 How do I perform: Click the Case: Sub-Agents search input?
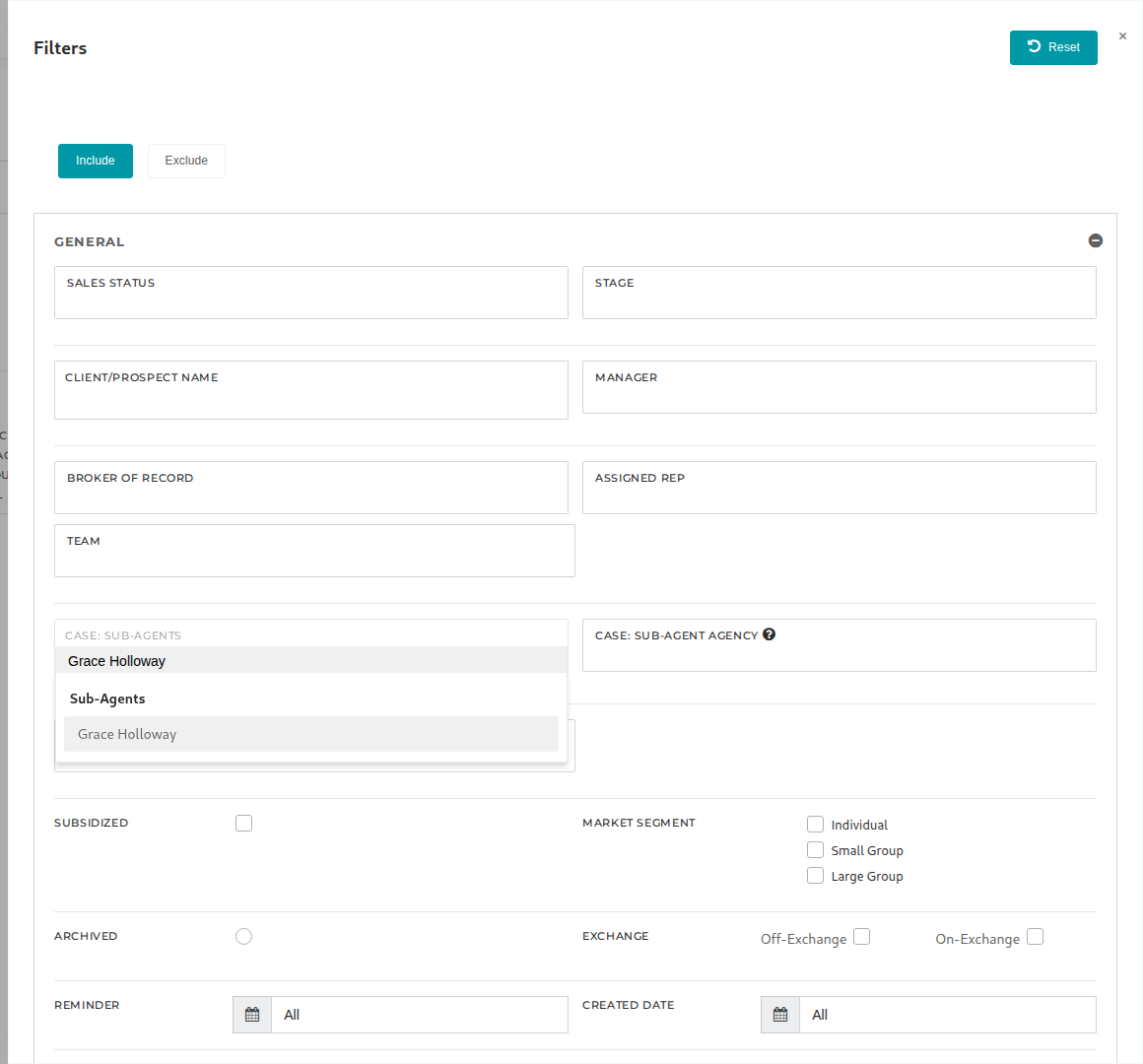point(311,661)
